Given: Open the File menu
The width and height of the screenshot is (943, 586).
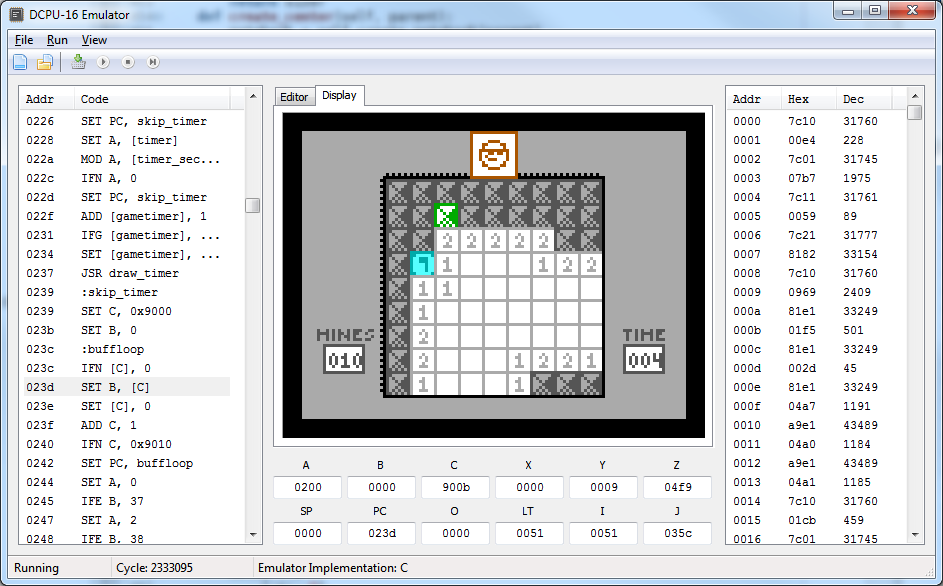Looking at the screenshot, I should click(24, 40).
